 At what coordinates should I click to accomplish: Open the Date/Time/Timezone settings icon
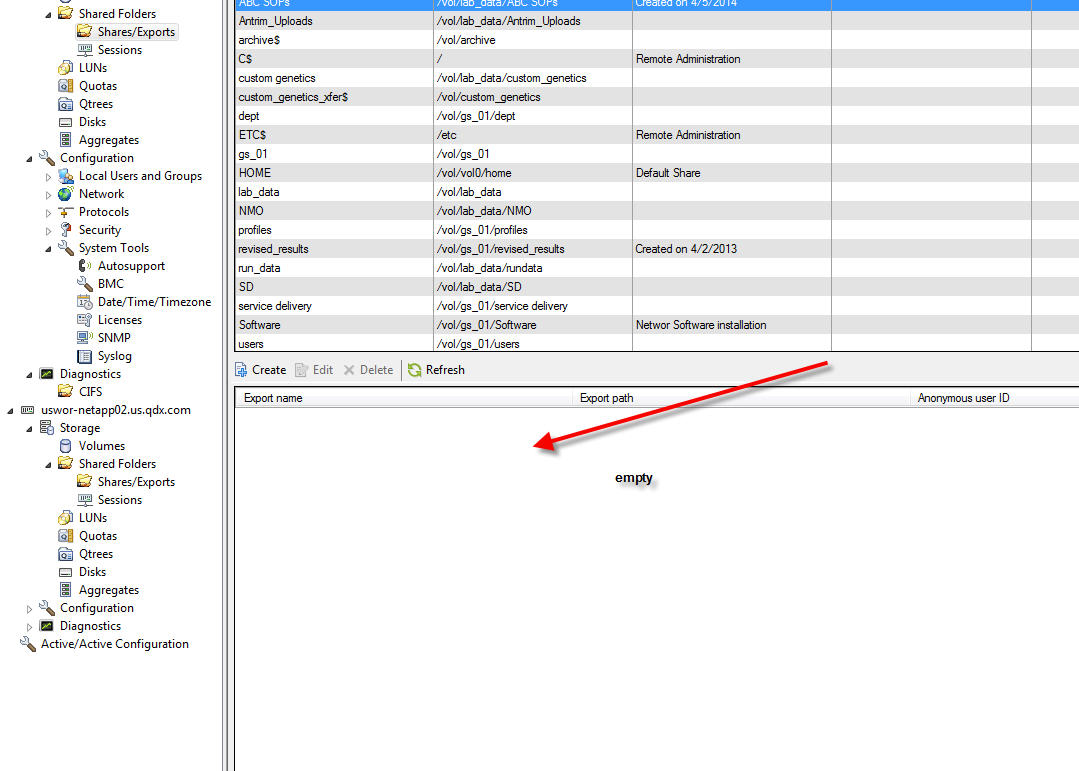pos(85,302)
